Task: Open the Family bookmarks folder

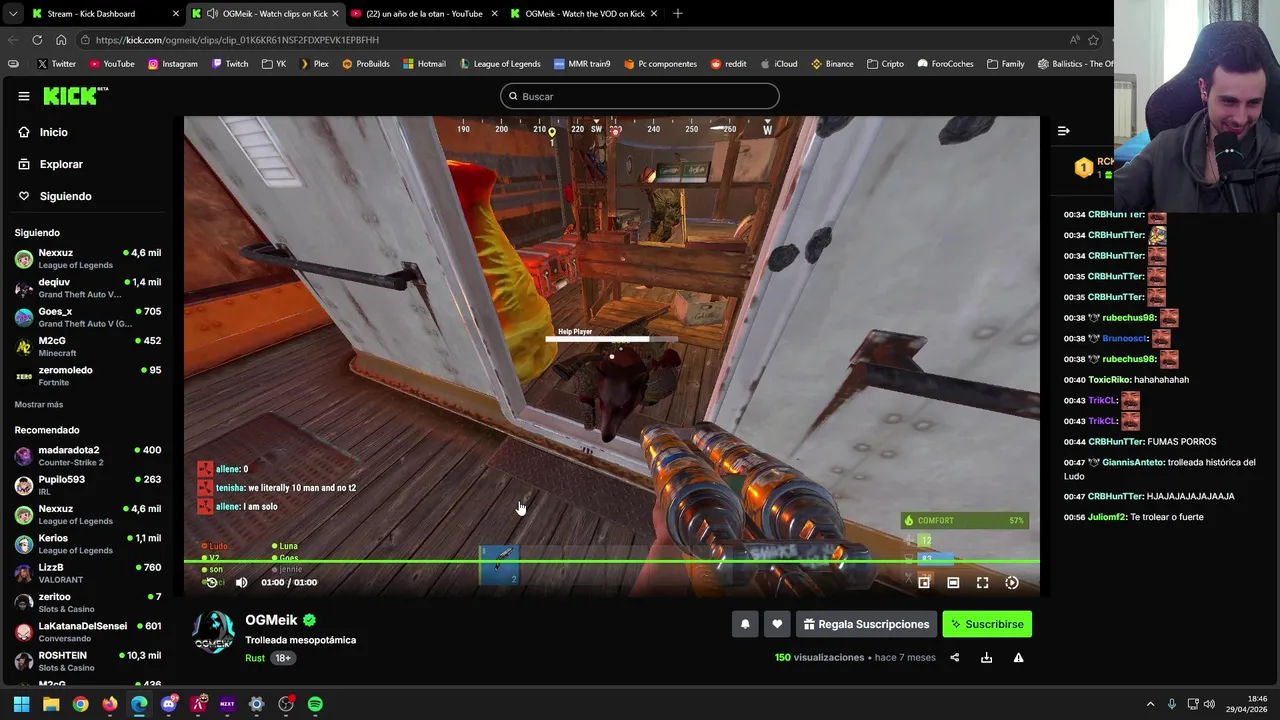Action: 1006,64
